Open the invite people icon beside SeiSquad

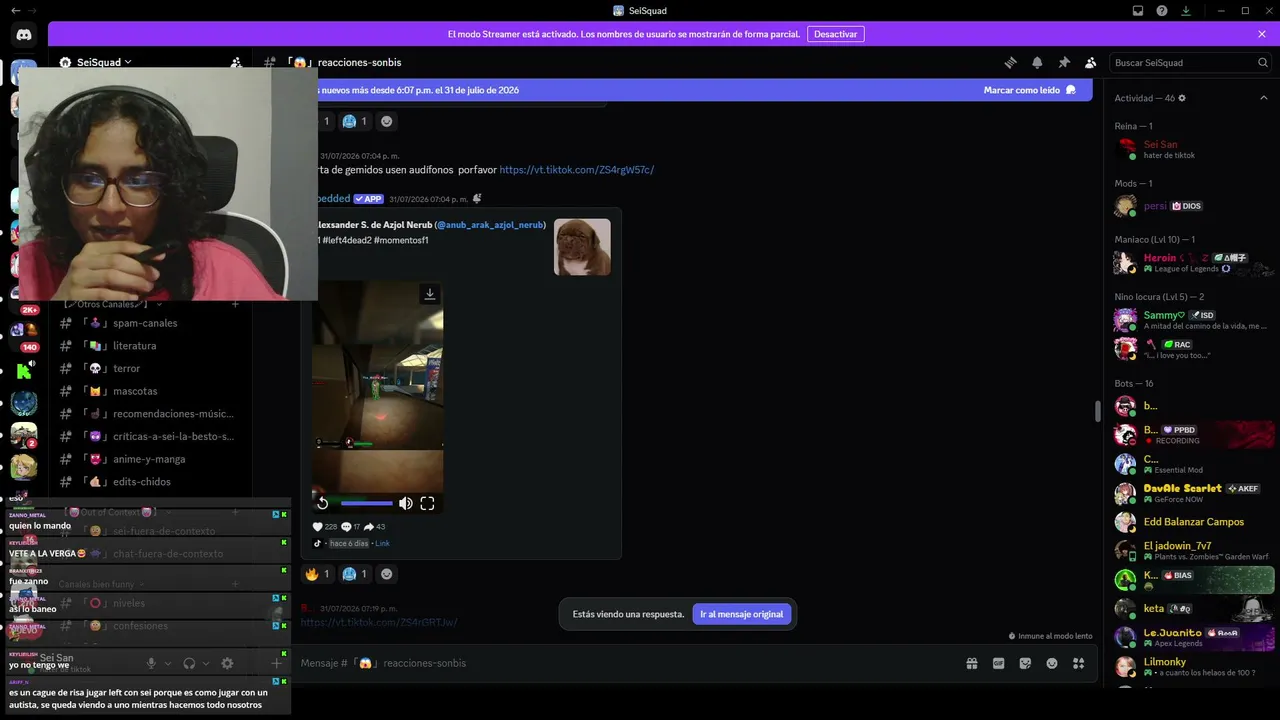pyautogui.click(x=236, y=62)
